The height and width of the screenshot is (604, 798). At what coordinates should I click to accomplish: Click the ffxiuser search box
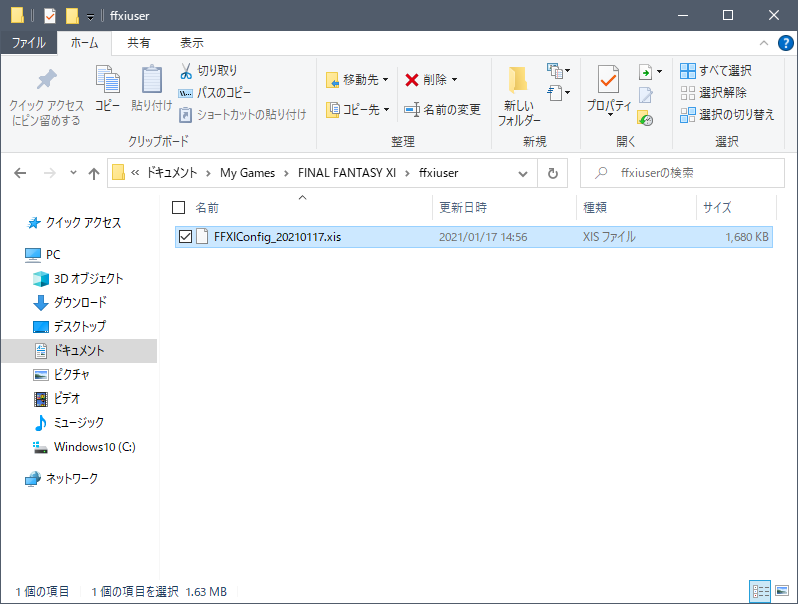682,173
